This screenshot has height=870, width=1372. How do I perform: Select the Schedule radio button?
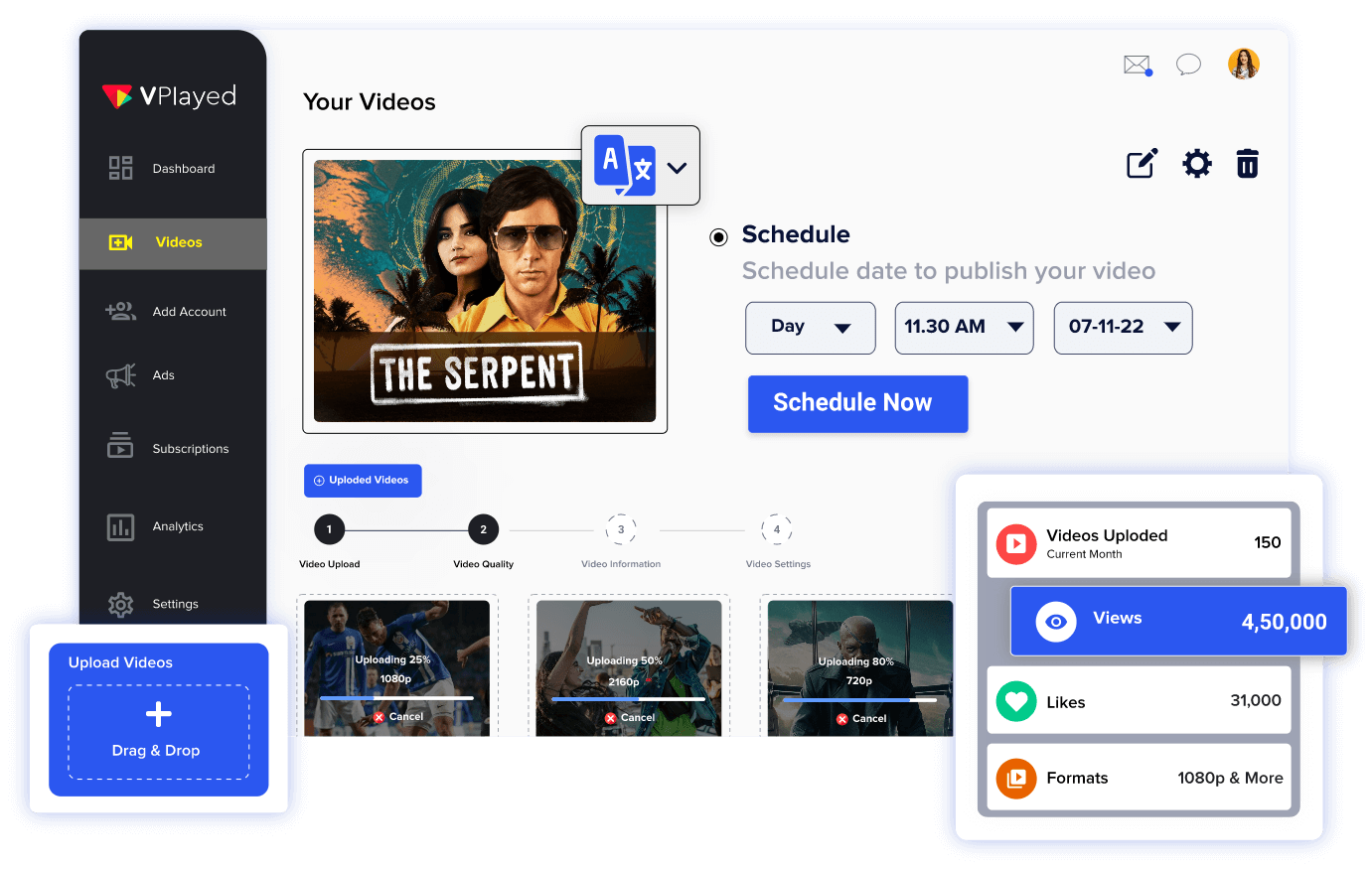[x=717, y=236]
